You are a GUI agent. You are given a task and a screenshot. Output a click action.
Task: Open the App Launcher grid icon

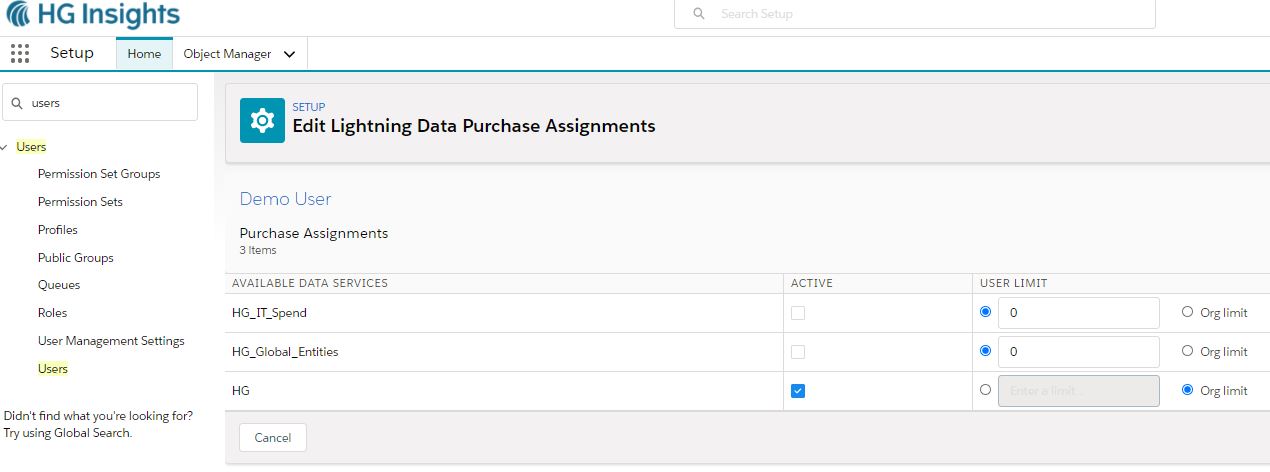click(20, 54)
